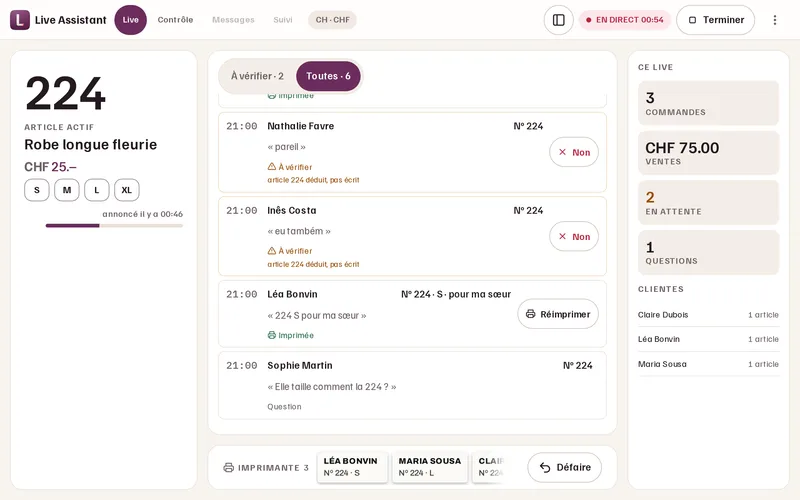The height and width of the screenshot is (500, 800).
Task: Click the warning icon on Nathalie Favre's row
Action: pyautogui.click(x=272, y=166)
